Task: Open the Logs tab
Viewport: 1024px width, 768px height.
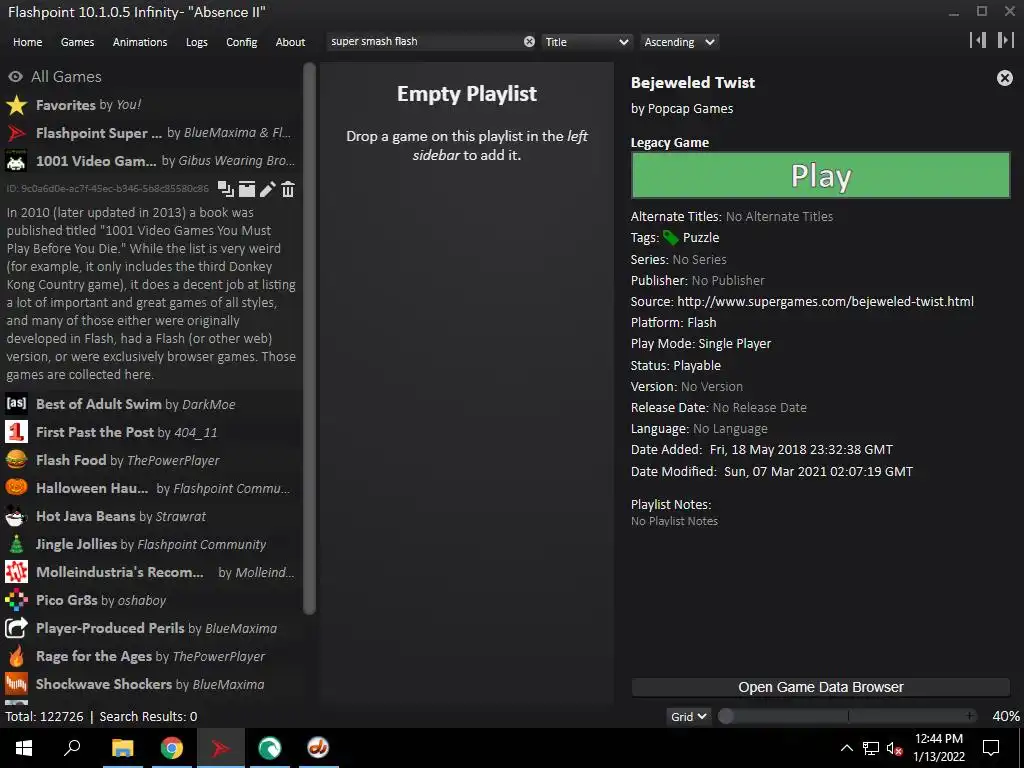Action: click(x=197, y=42)
